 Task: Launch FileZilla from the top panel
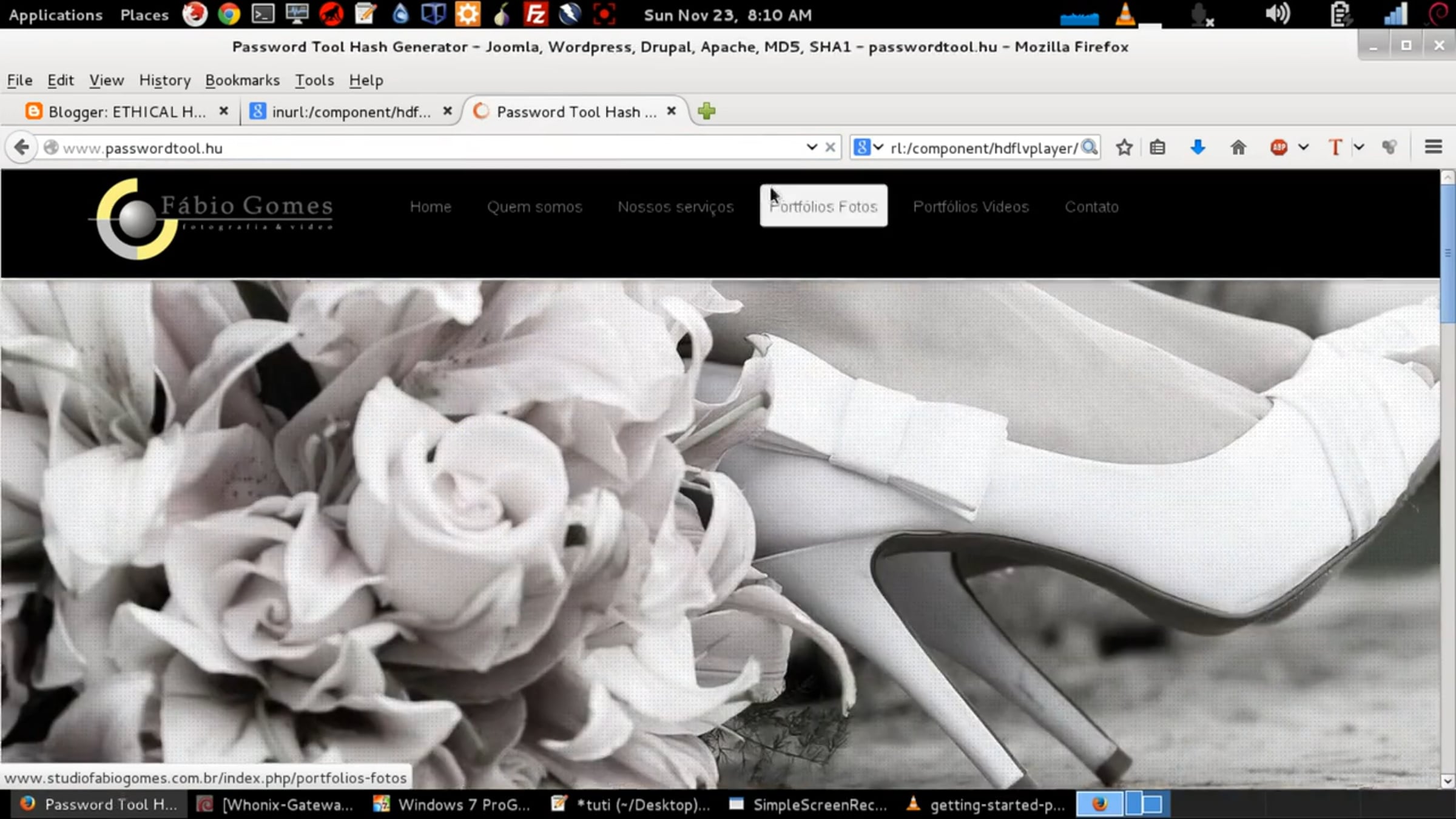tap(536, 14)
